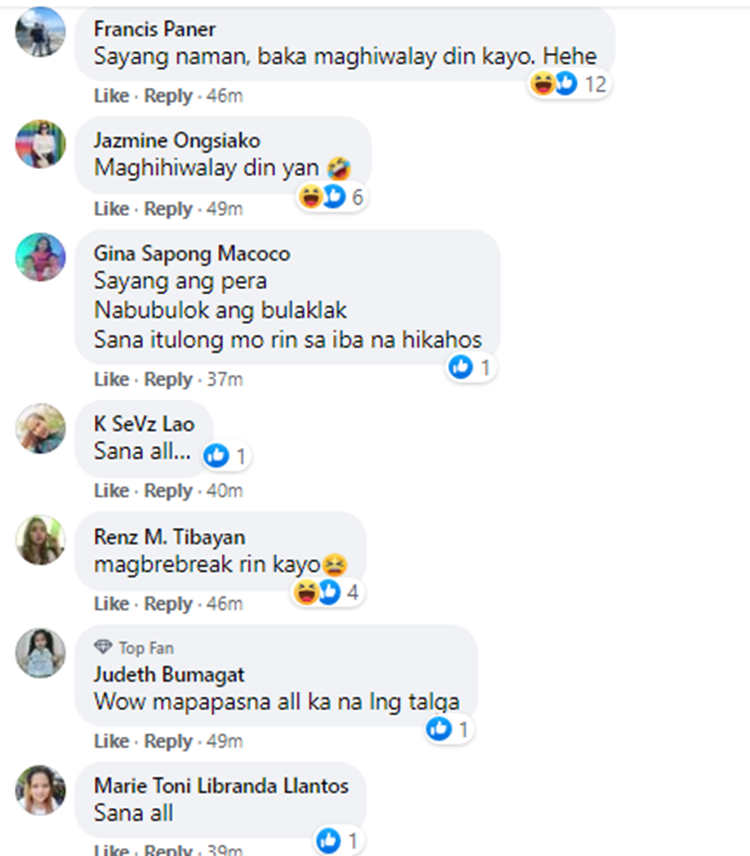Open like count on Gina Sapong Macoco's comment
This screenshot has width=750, height=856.
tap(471, 367)
